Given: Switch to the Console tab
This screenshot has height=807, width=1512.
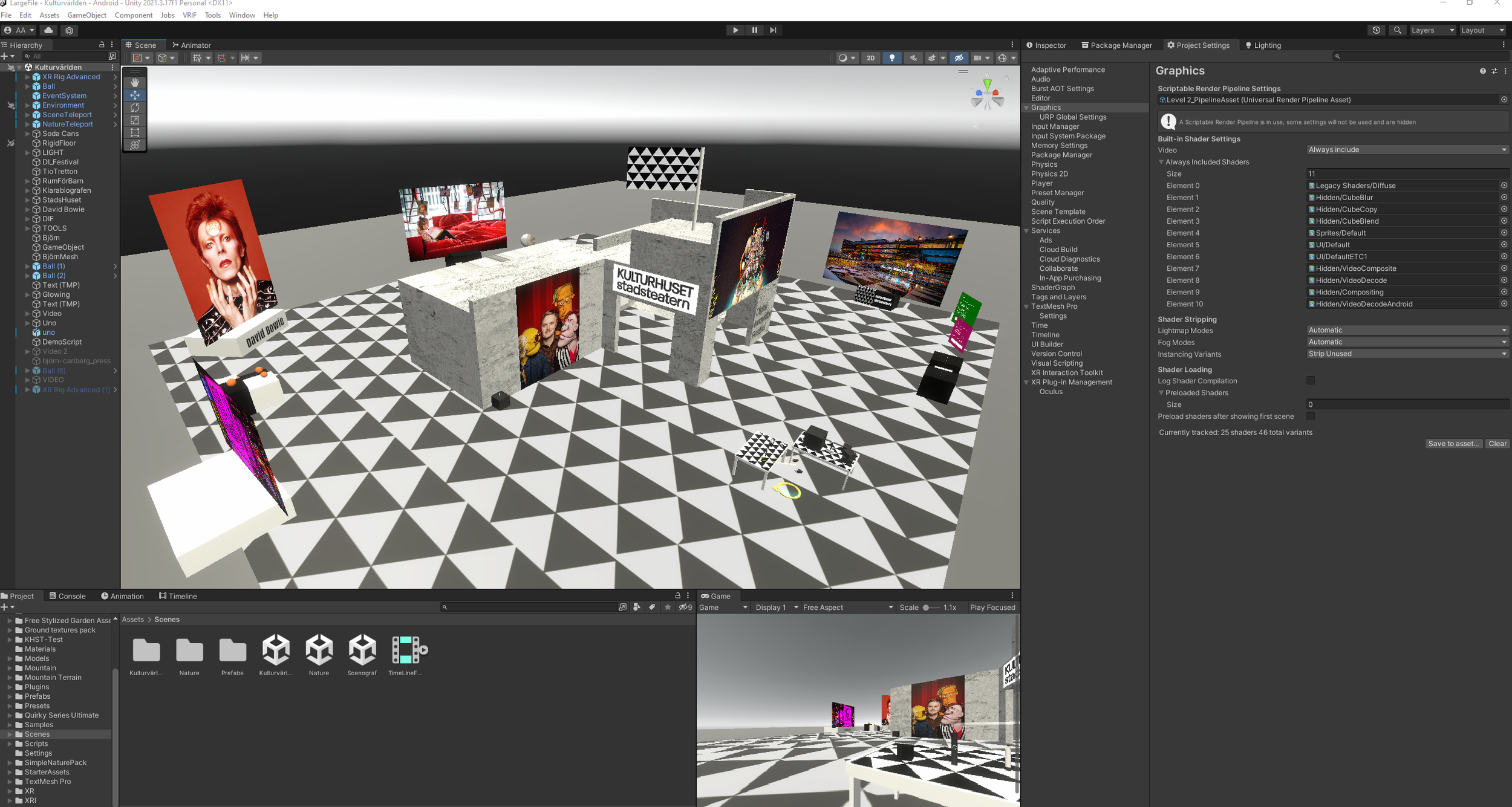Looking at the screenshot, I should tap(68, 596).
